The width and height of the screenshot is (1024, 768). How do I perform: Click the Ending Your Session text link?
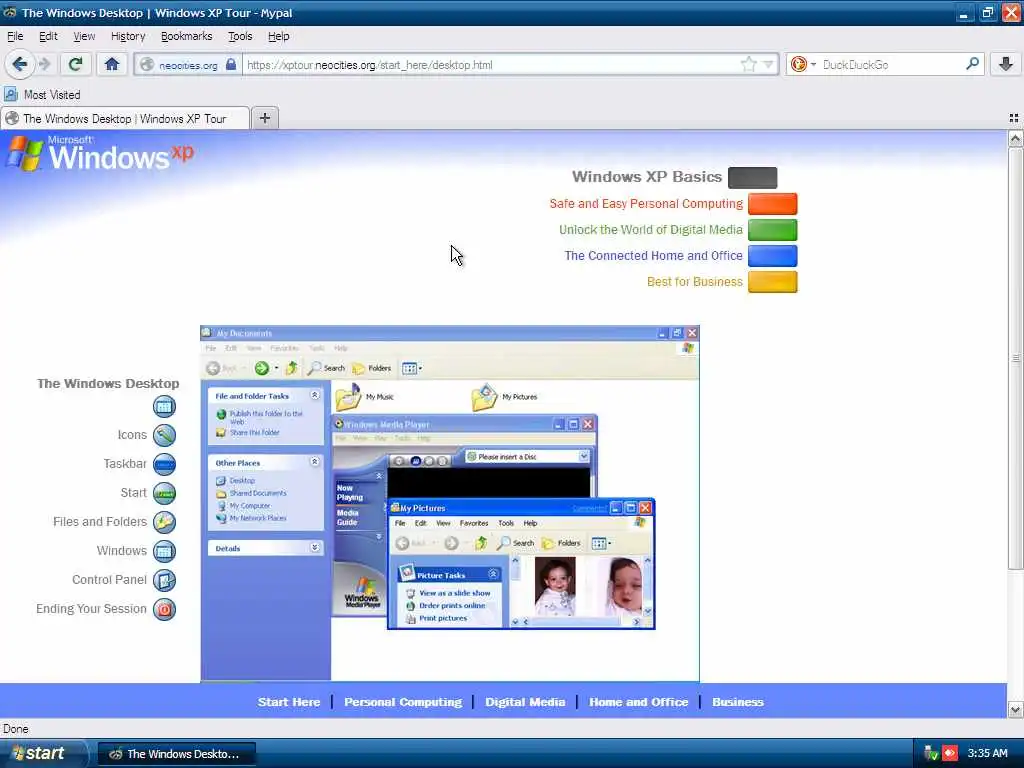91,609
